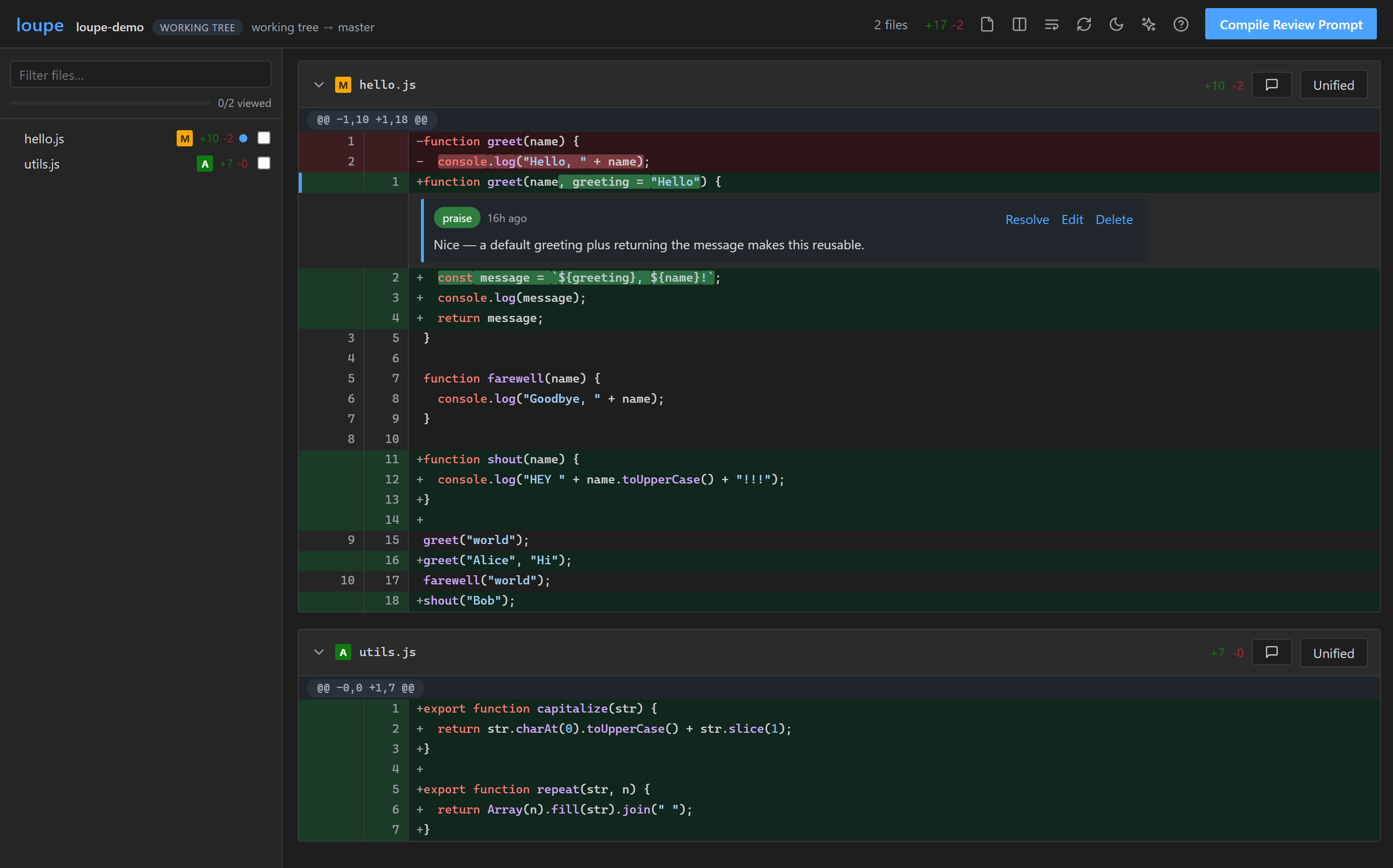Open help with question mark icon

click(1181, 24)
